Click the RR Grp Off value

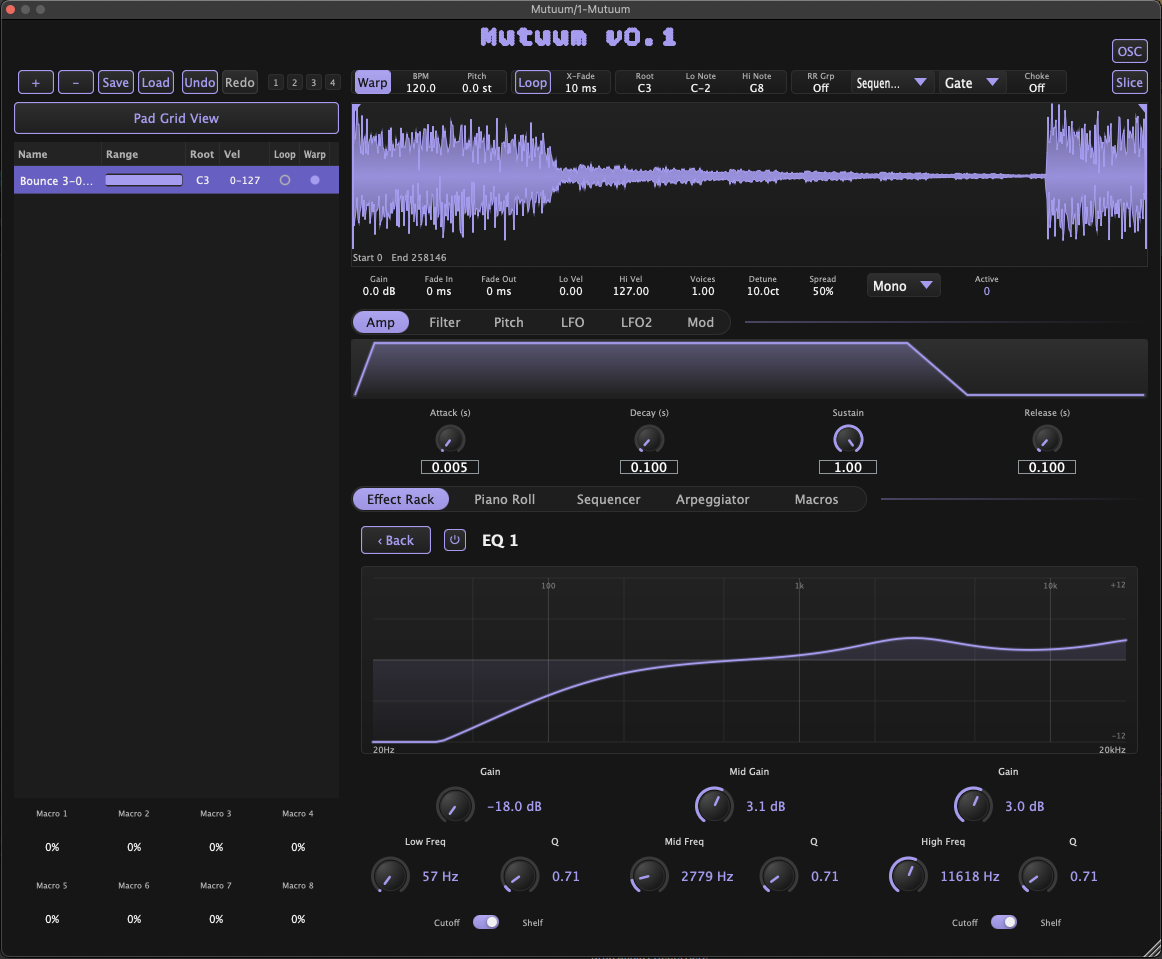coord(820,88)
